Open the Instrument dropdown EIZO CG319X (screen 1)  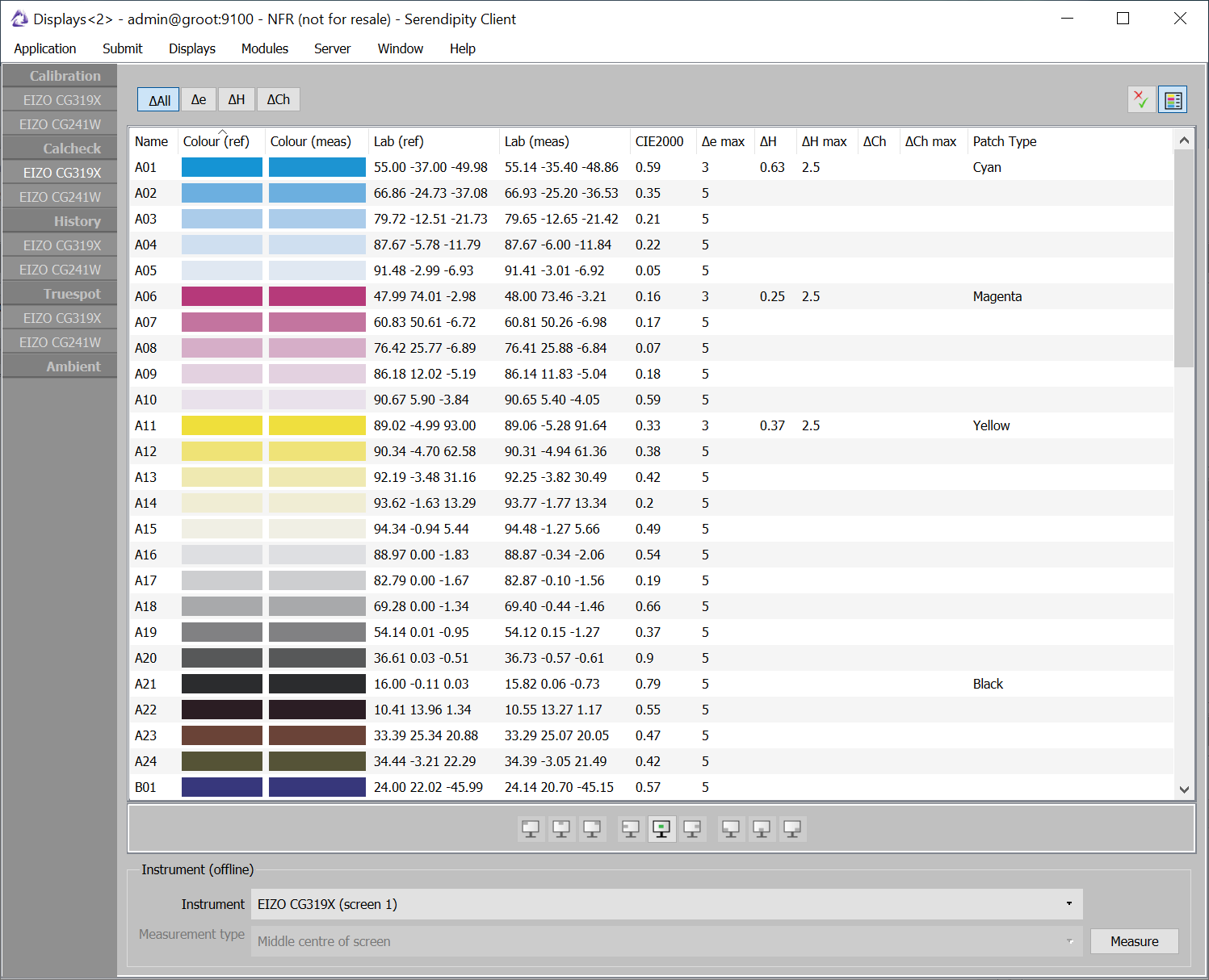666,904
